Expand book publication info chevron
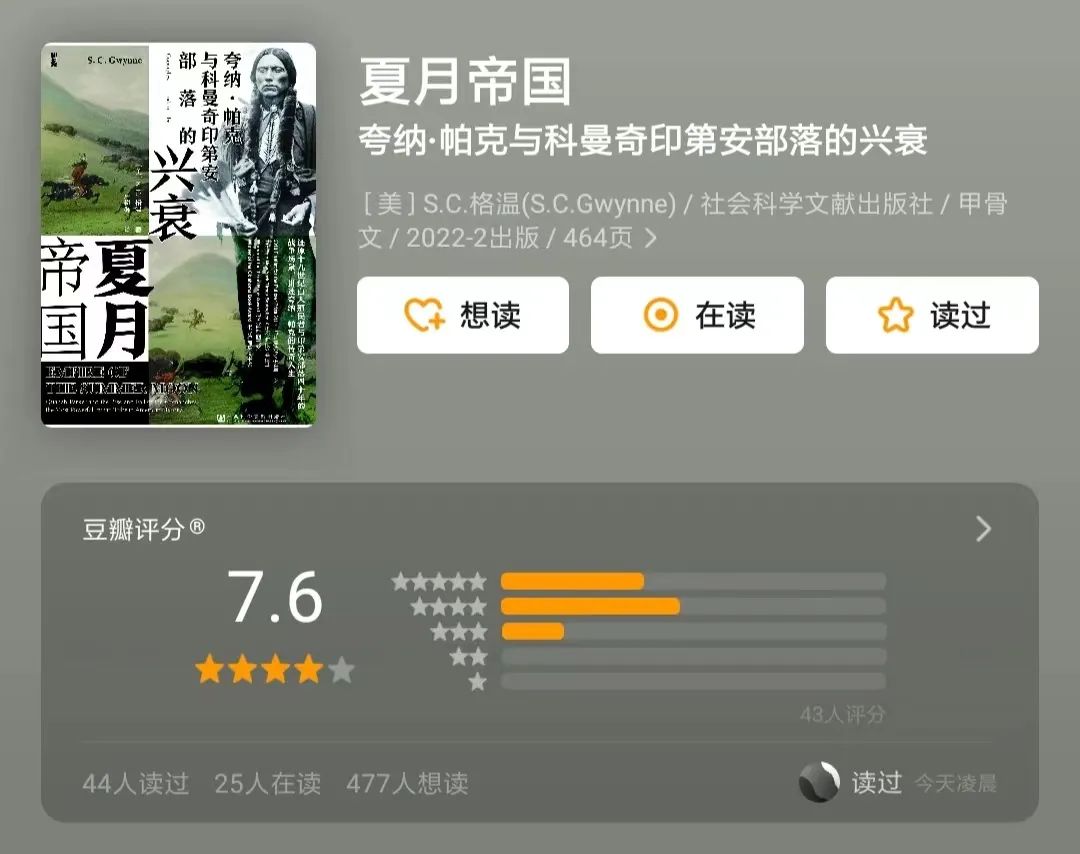The width and height of the screenshot is (1080, 854). pyautogui.click(x=650, y=238)
